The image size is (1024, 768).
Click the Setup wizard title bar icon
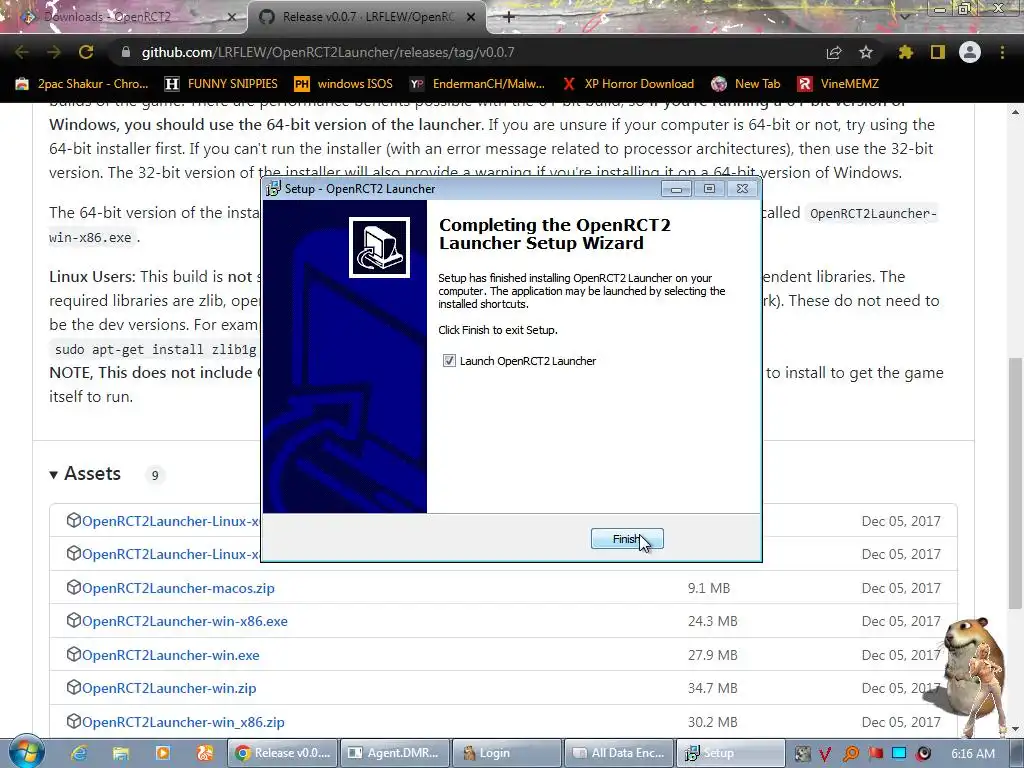(274, 189)
